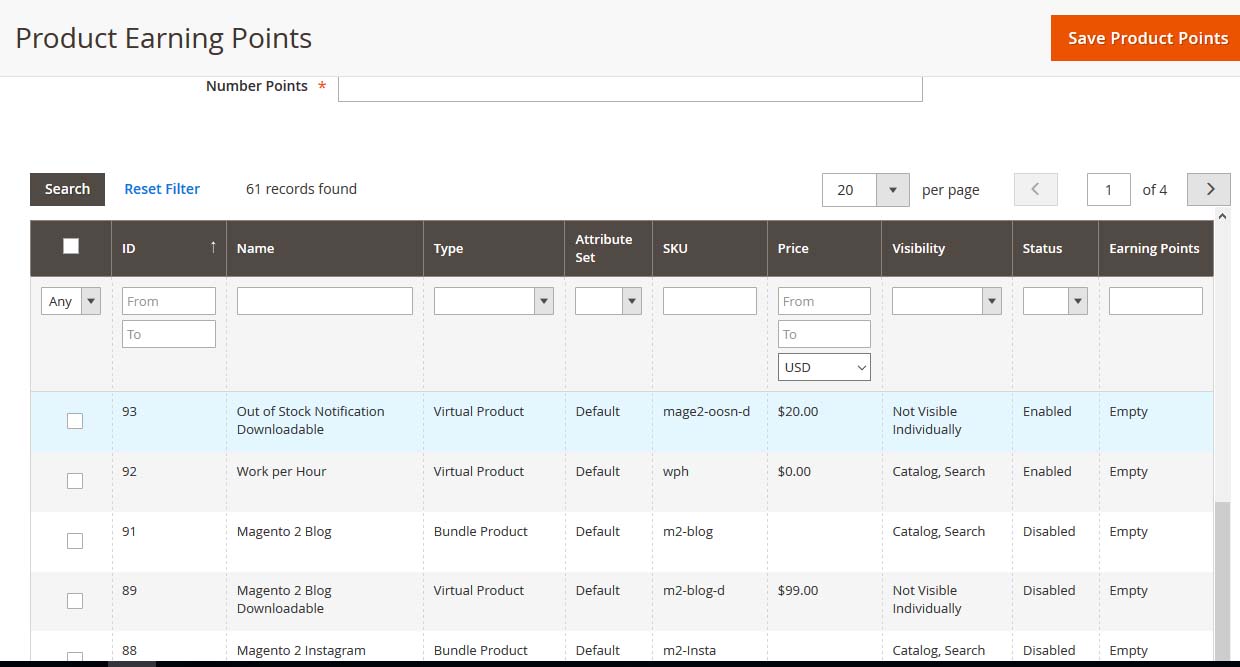Screen dimensions: 1240x667
Task: Open the Any selection filter dropdown
Action: (71, 301)
